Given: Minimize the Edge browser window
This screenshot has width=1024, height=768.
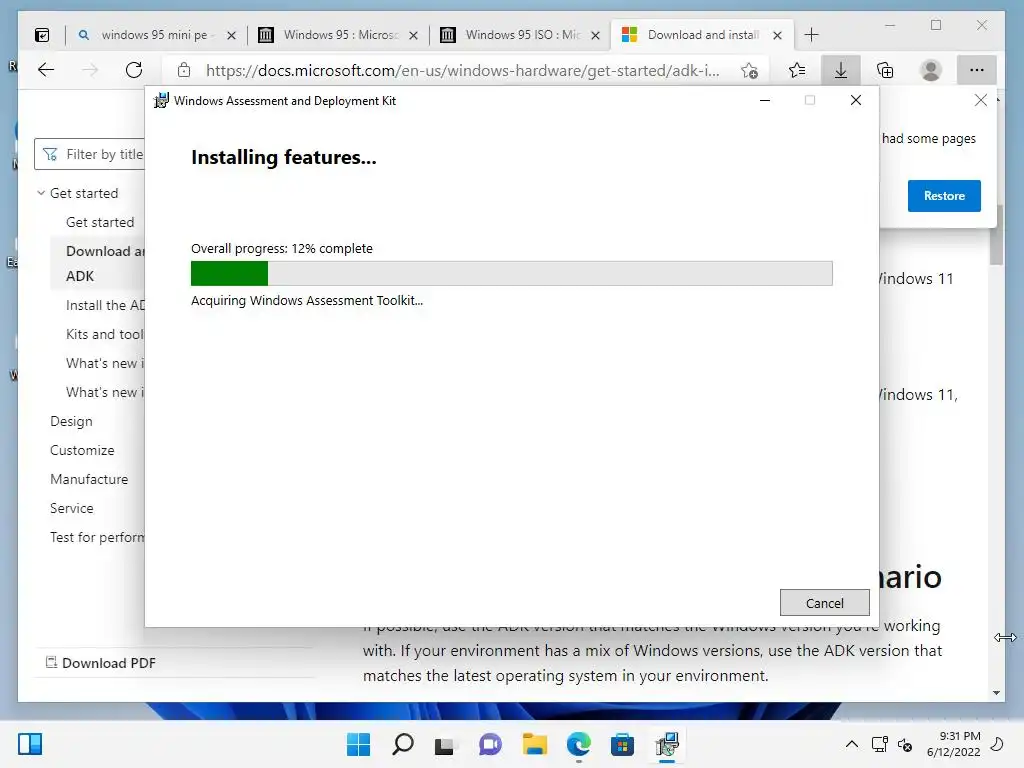Looking at the screenshot, I should (x=890, y=25).
